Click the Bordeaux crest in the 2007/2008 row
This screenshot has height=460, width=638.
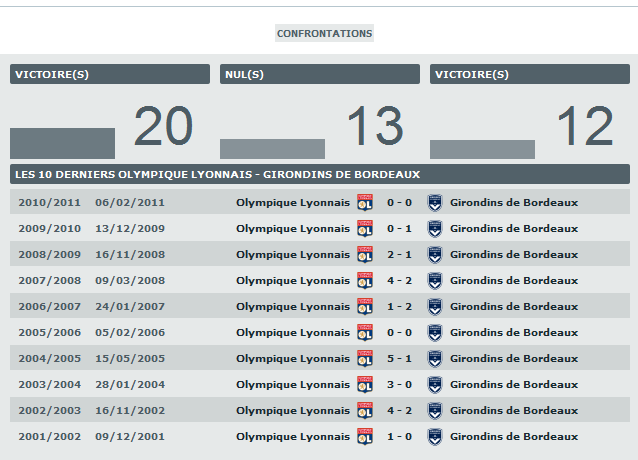coord(435,281)
